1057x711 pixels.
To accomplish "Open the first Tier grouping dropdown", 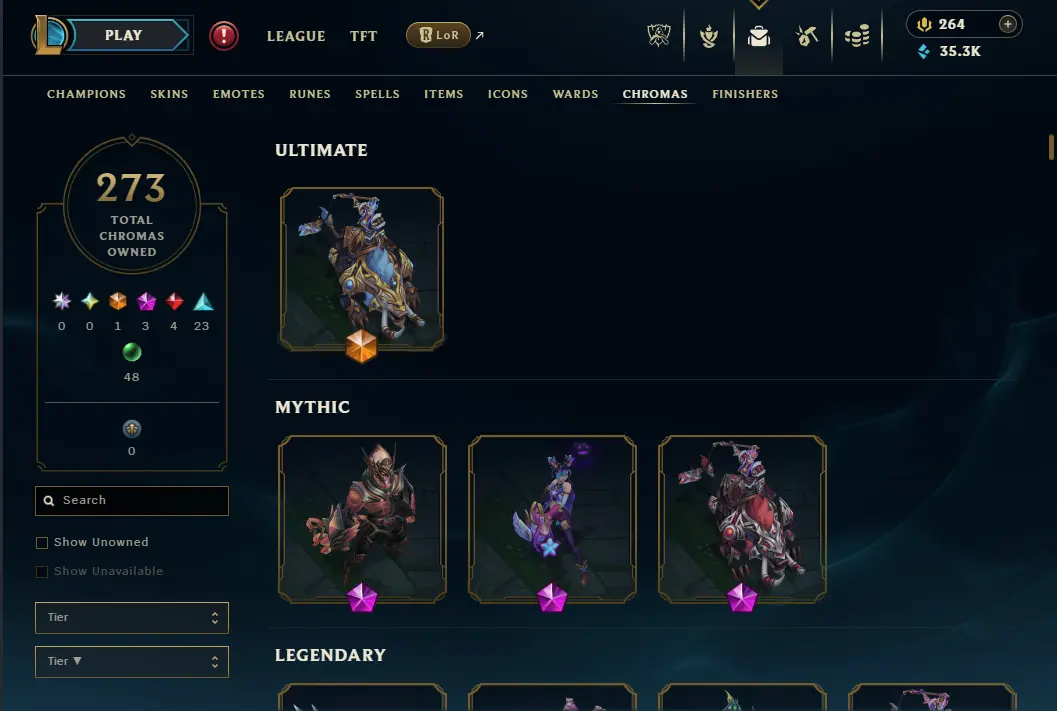I will coord(132,617).
